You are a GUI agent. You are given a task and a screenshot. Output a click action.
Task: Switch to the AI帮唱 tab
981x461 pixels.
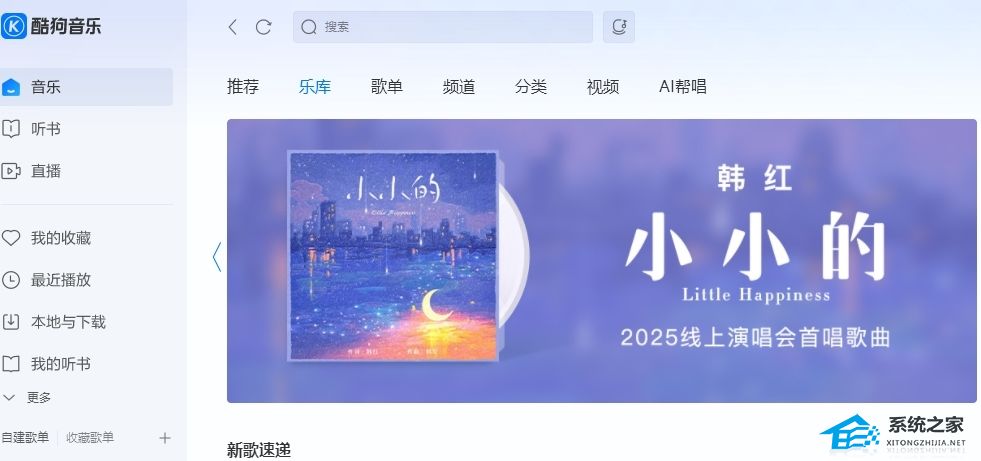(683, 86)
